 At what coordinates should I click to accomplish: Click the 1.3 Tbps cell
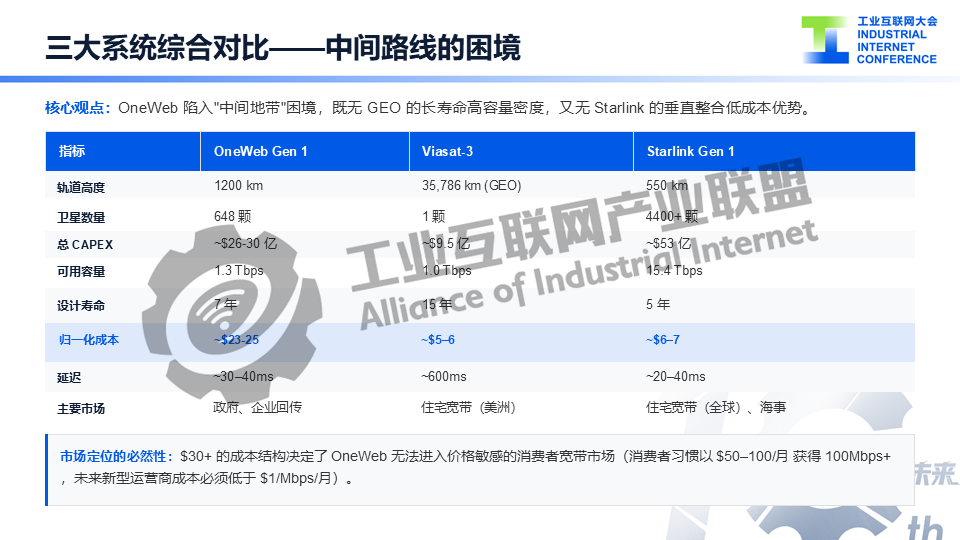[239, 270]
